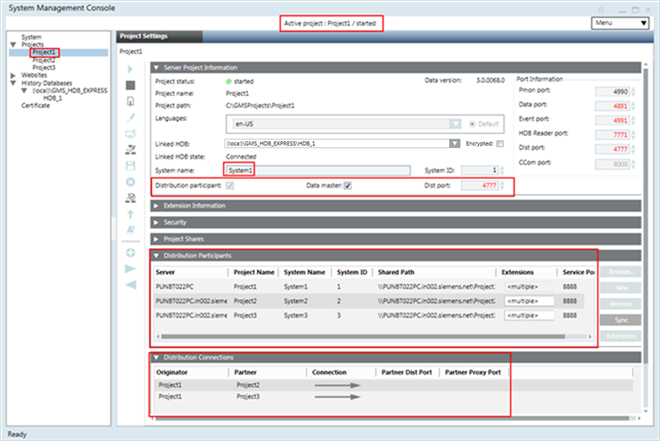Click the plus circle icon in toolbar
Image resolution: width=660 pixels, height=441 pixels.
[x=130, y=253]
